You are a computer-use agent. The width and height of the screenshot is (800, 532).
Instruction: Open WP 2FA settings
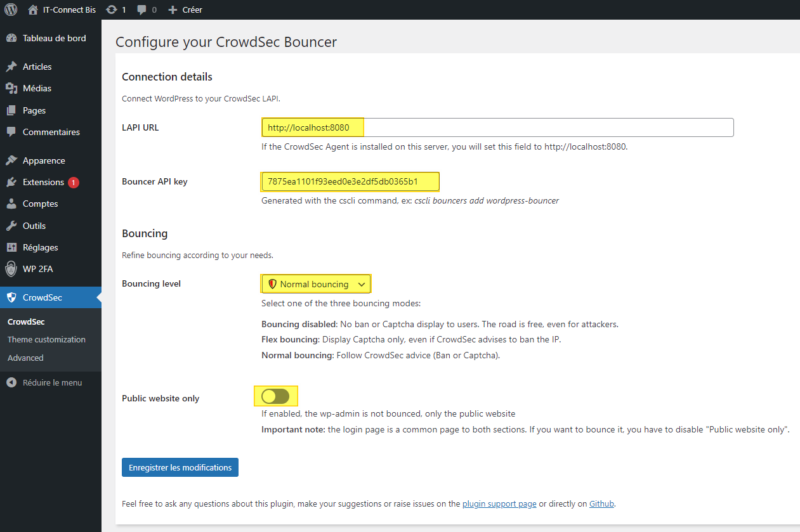[x=39, y=268]
